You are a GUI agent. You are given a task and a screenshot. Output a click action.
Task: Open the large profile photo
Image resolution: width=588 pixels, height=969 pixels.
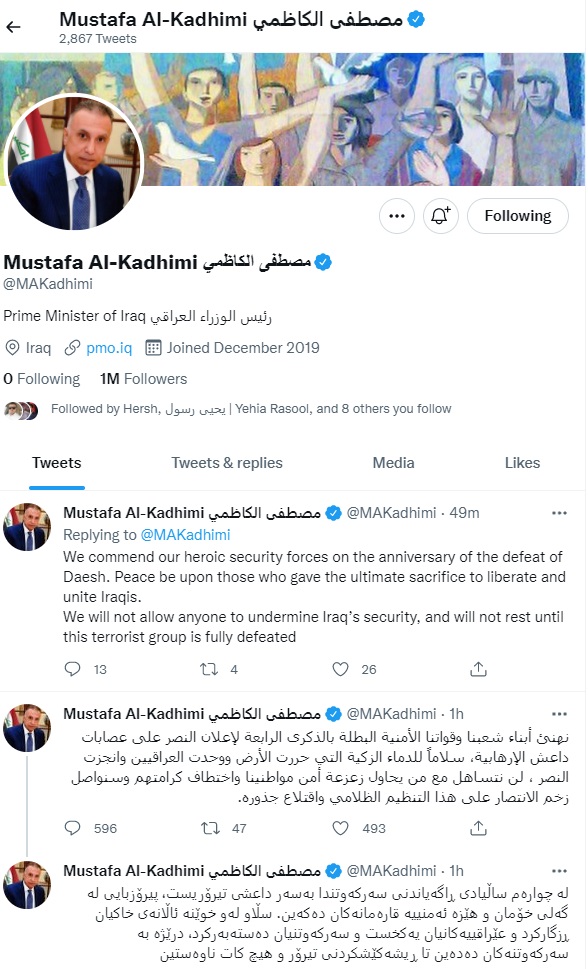pos(74,162)
